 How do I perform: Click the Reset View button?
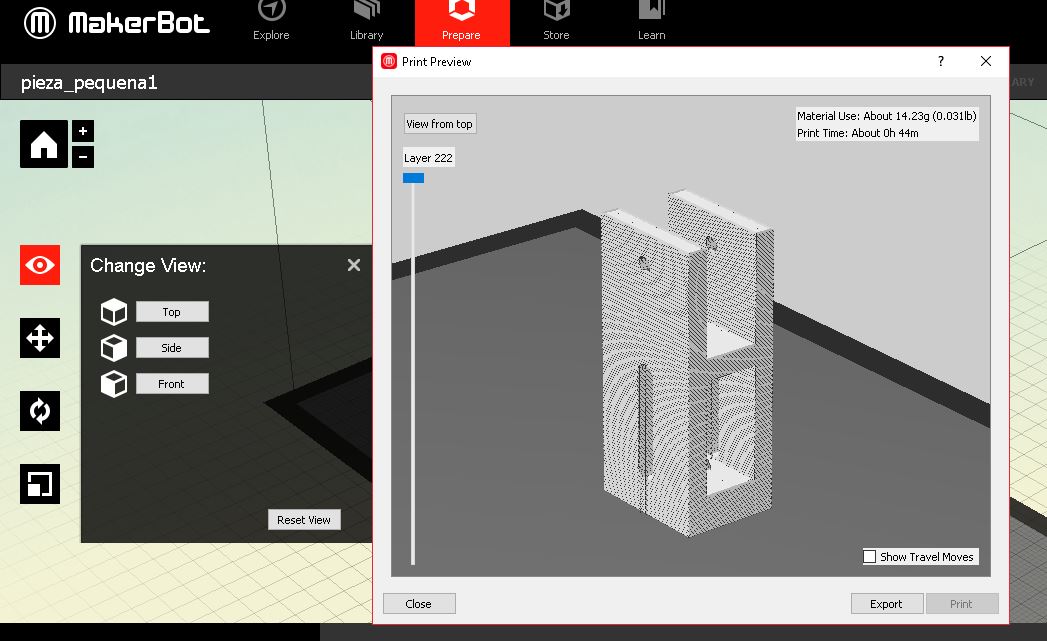pyautogui.click(x=304, y=519)
